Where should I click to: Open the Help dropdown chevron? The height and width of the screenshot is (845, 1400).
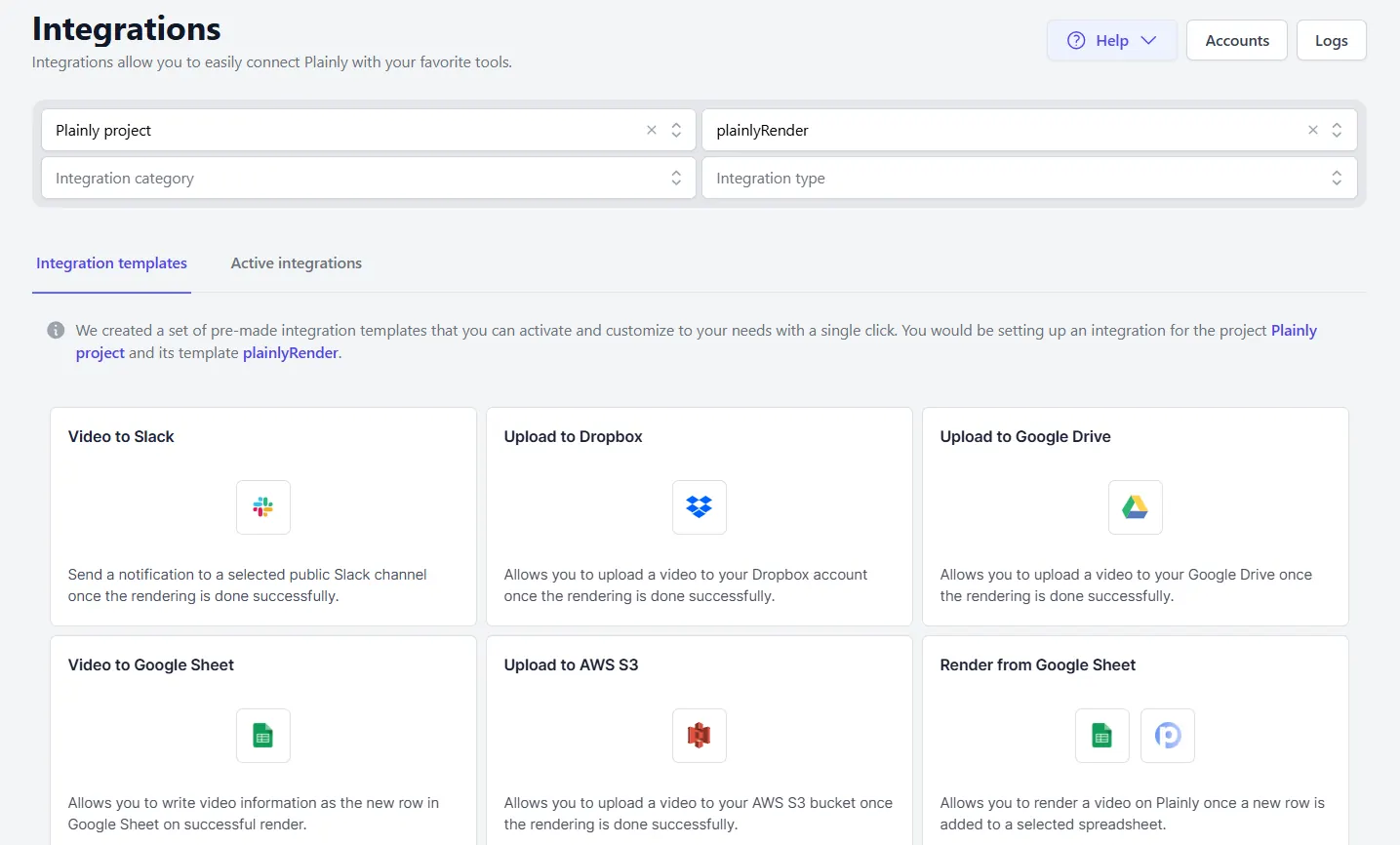1148,40
